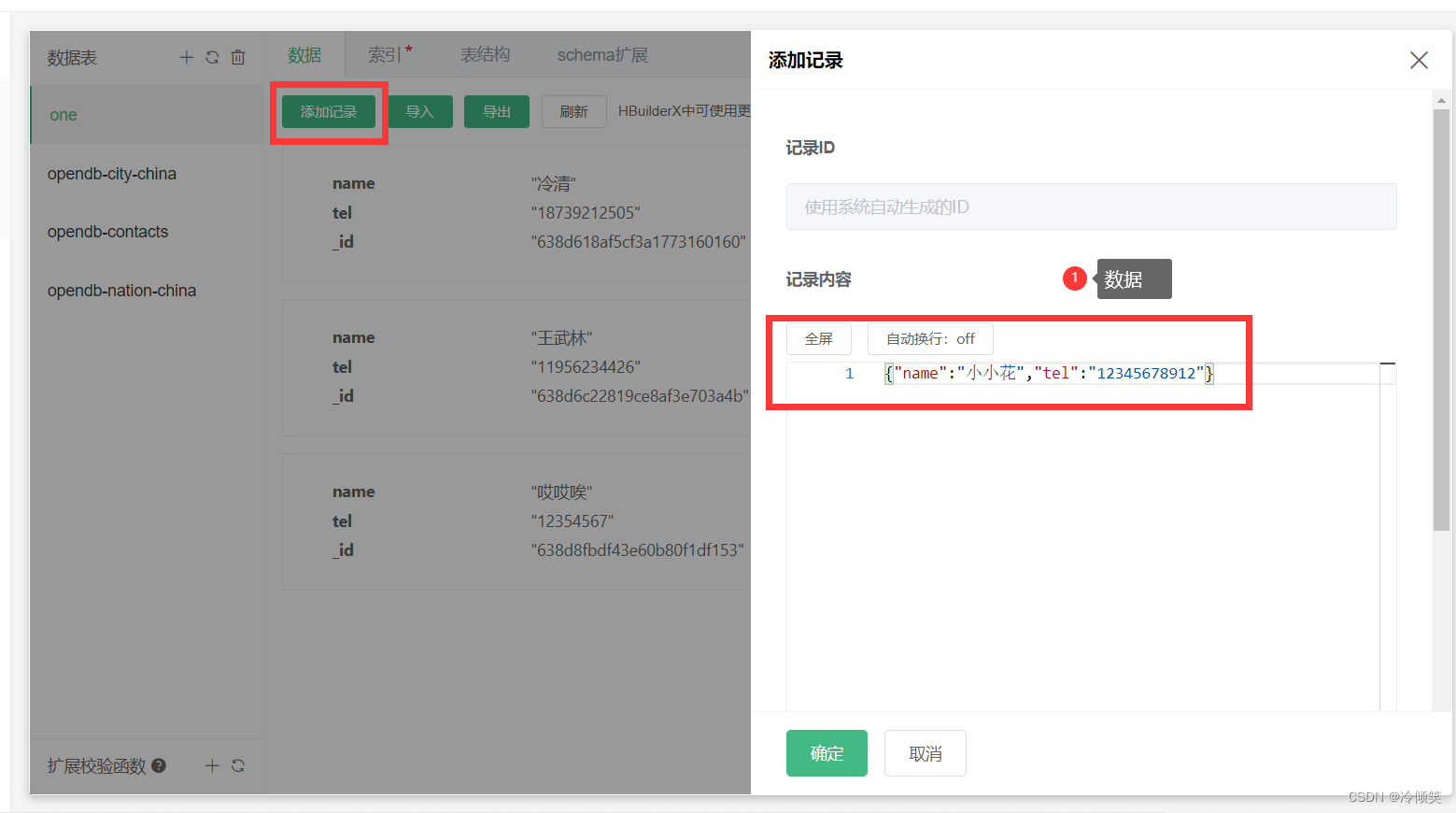Open help for 扩展校验函数
1456x813 pixels.
(159, 765)
